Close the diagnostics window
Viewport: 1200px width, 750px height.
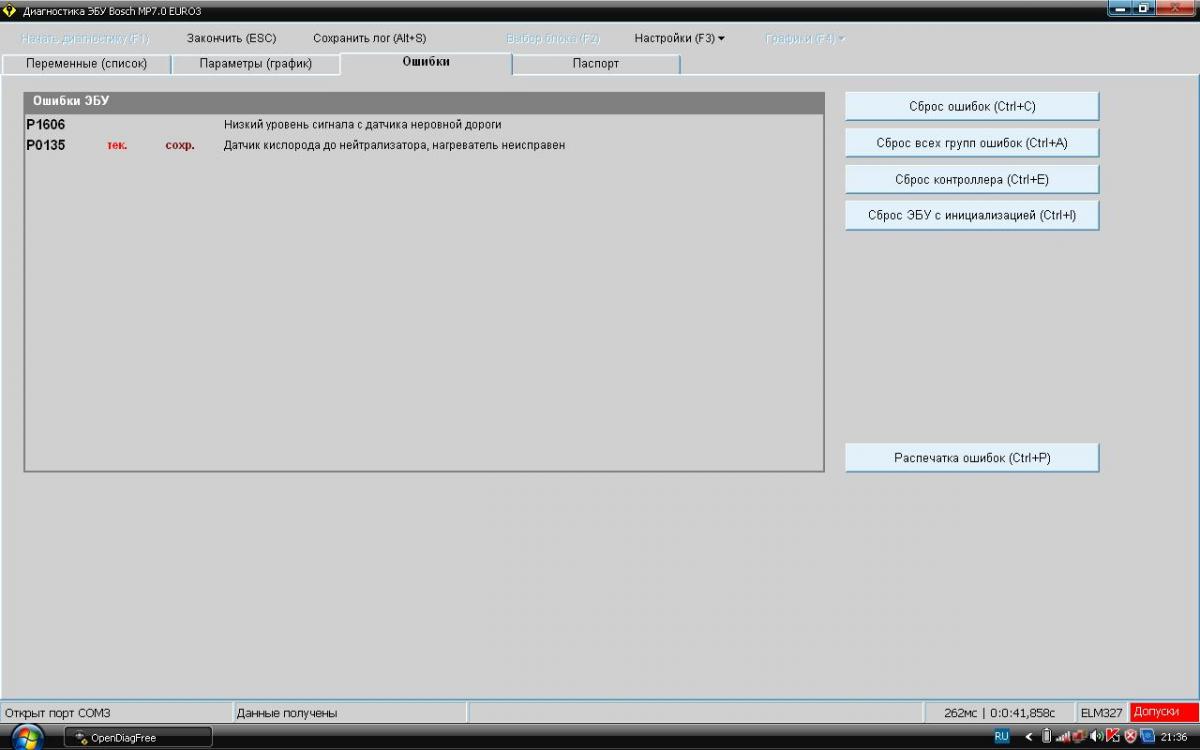pyautogui.click(x=1177, y=8)
